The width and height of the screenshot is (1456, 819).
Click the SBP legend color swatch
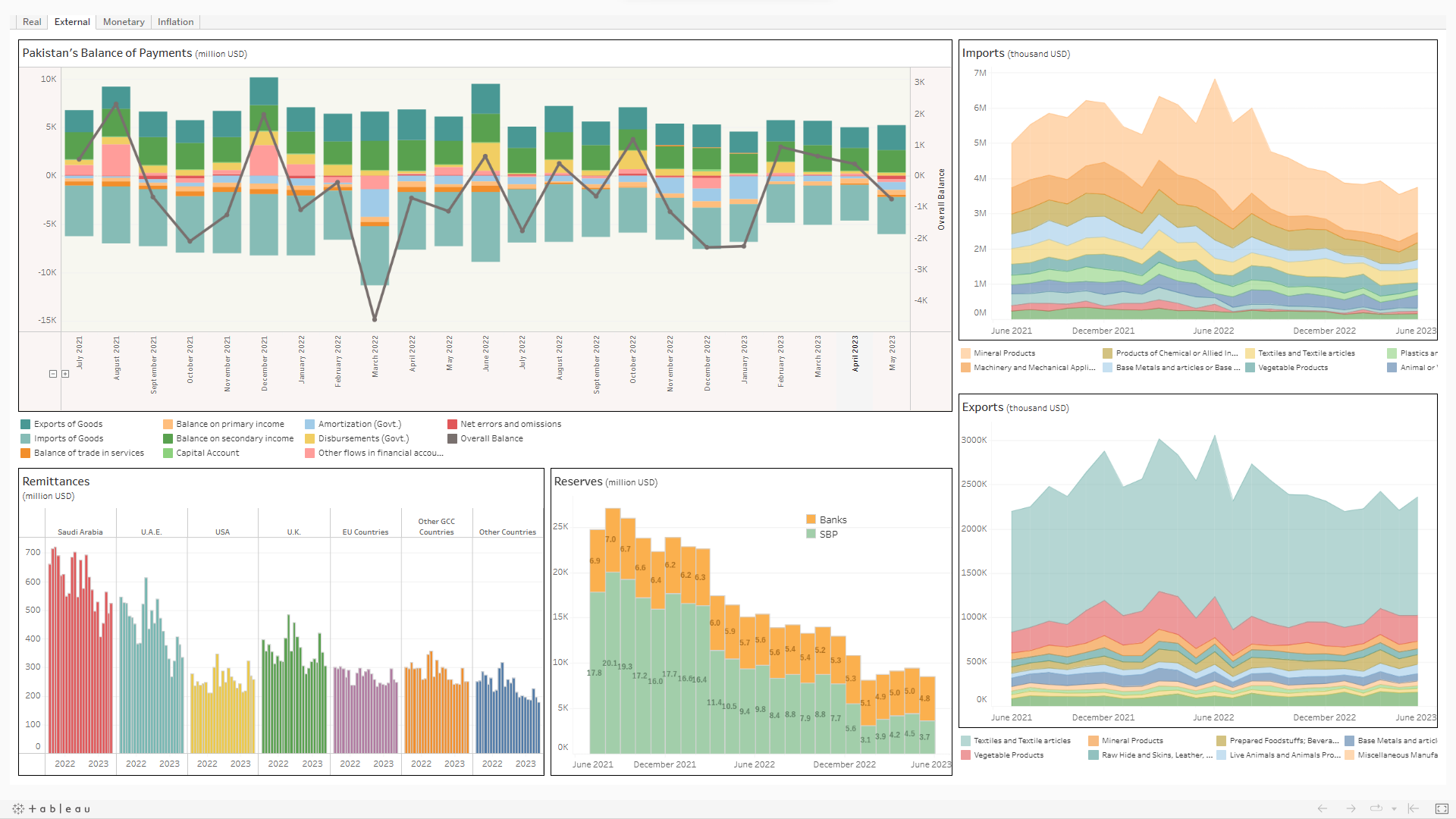[x=811, y=534]
